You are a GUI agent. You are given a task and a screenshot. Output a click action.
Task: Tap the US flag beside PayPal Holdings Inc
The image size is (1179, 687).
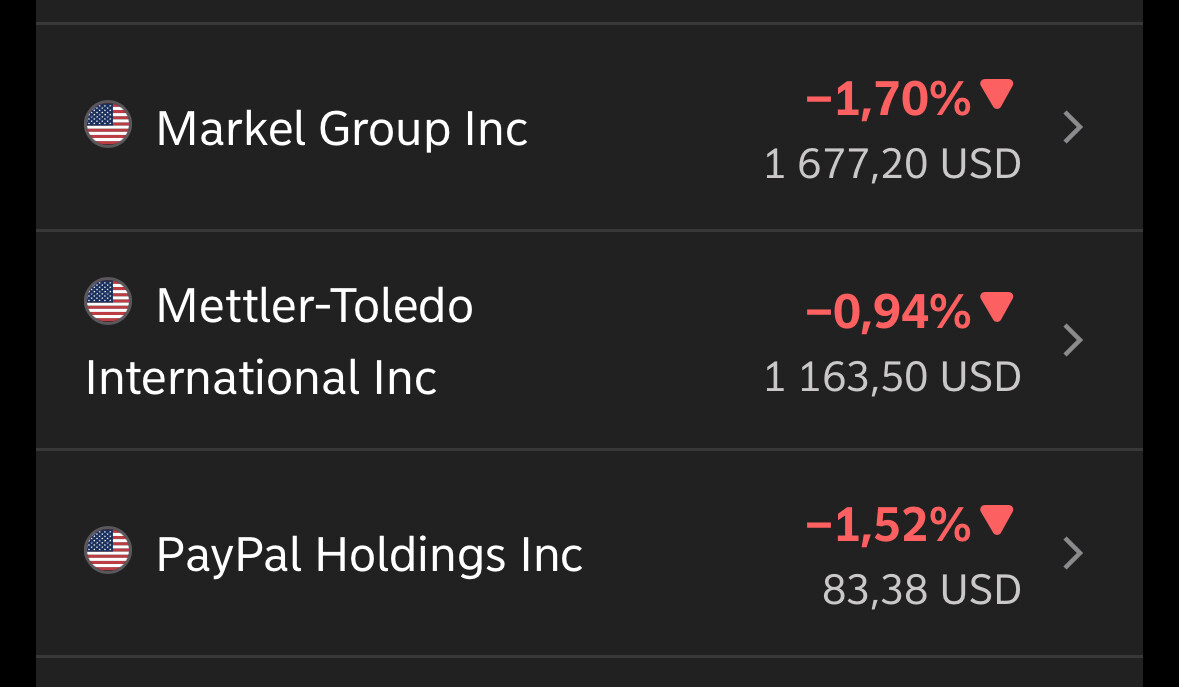(x=107, y=550)
